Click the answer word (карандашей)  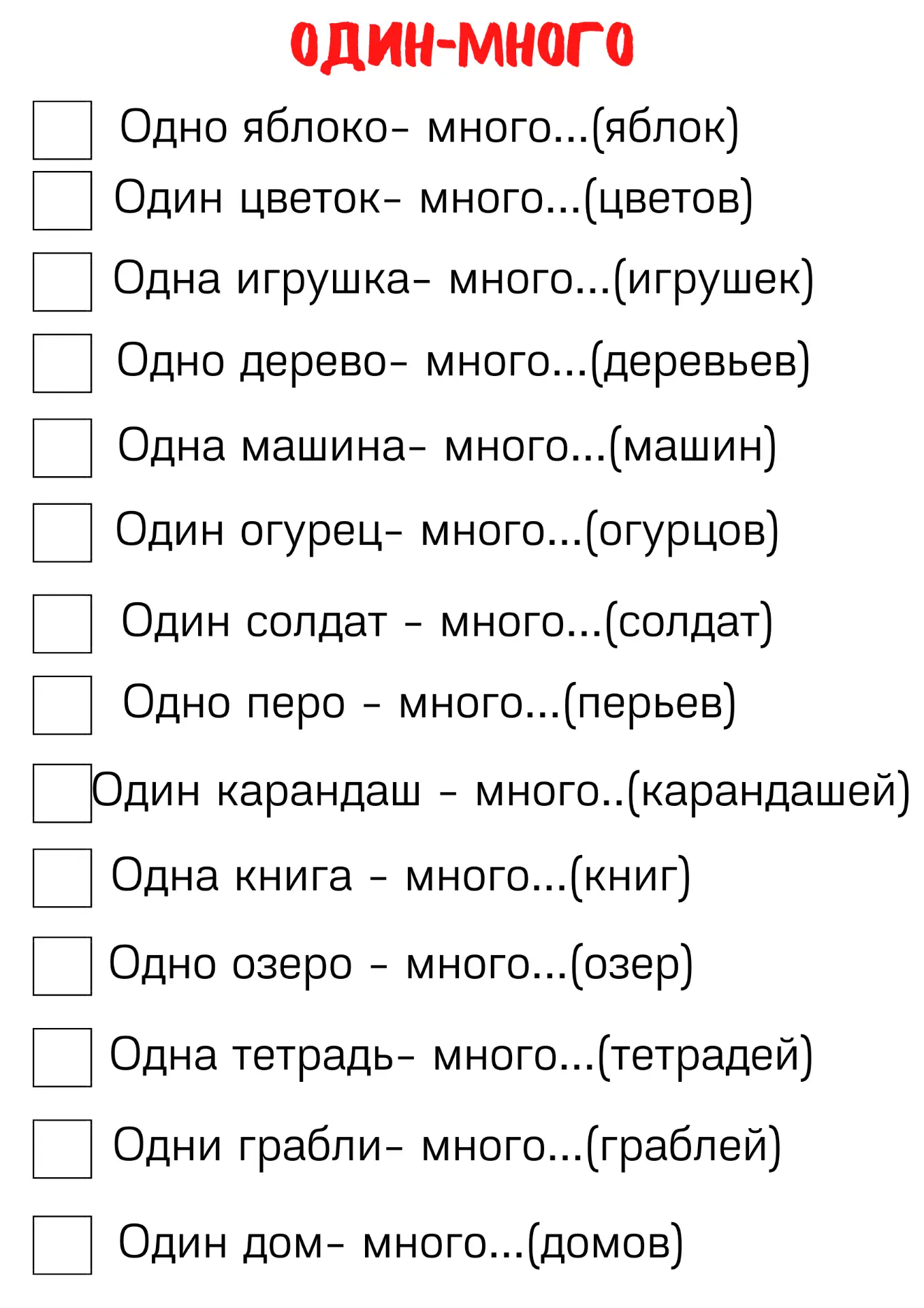[x=768, y=792]
